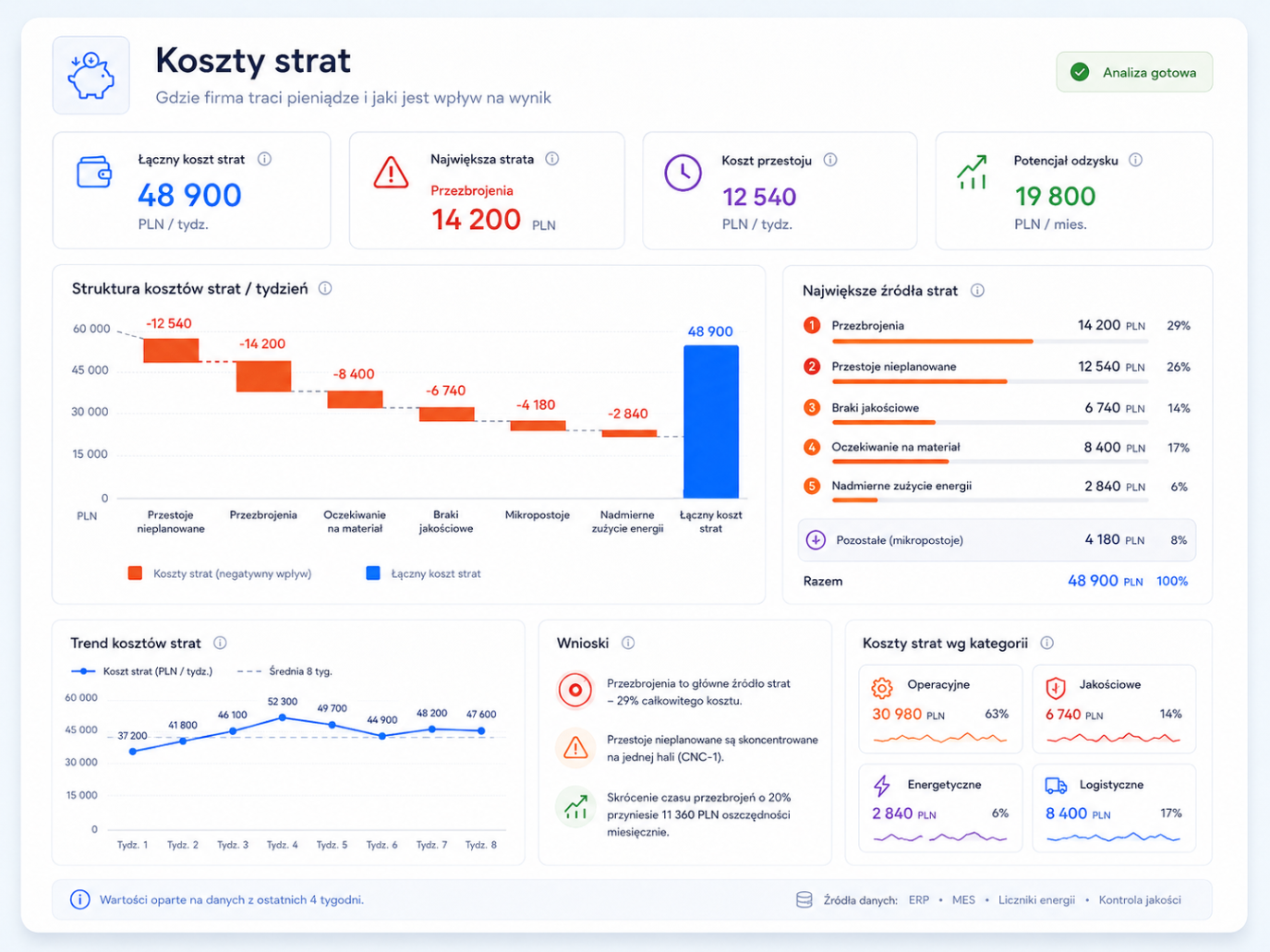Toggle legend Koszty strat (negatywny wpływ) orange swatch
This screenshot has height=952, width=1270.
(x=135, y=573)
